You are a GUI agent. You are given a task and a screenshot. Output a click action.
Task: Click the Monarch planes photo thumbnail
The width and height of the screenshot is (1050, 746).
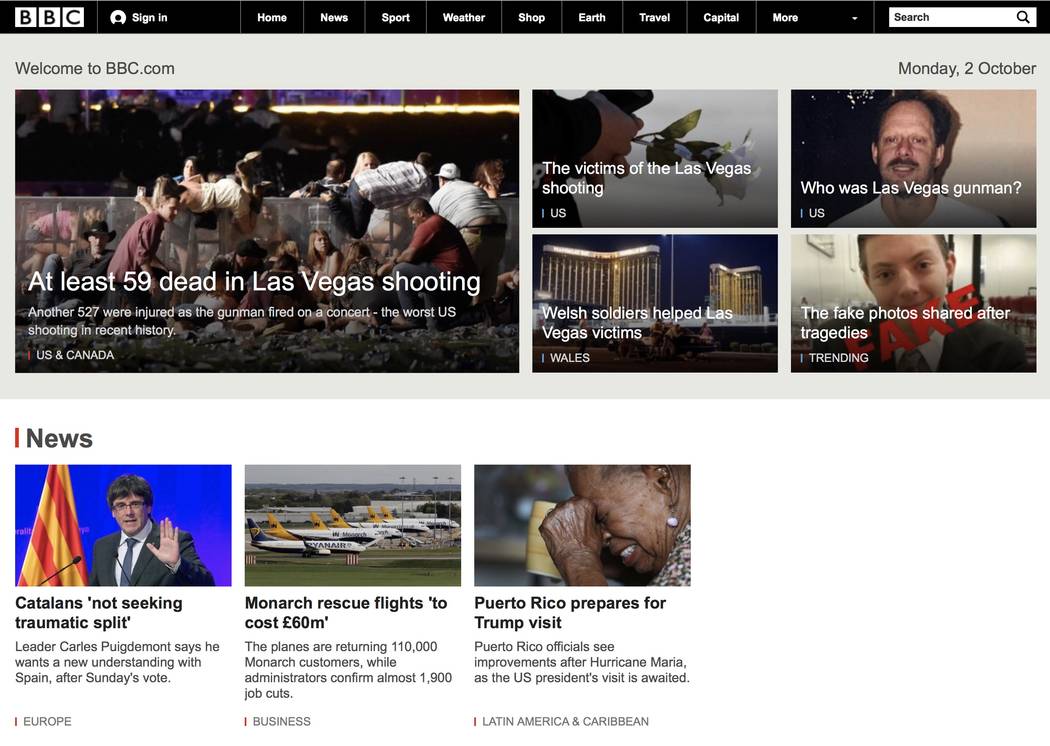(x=352, y=525)
